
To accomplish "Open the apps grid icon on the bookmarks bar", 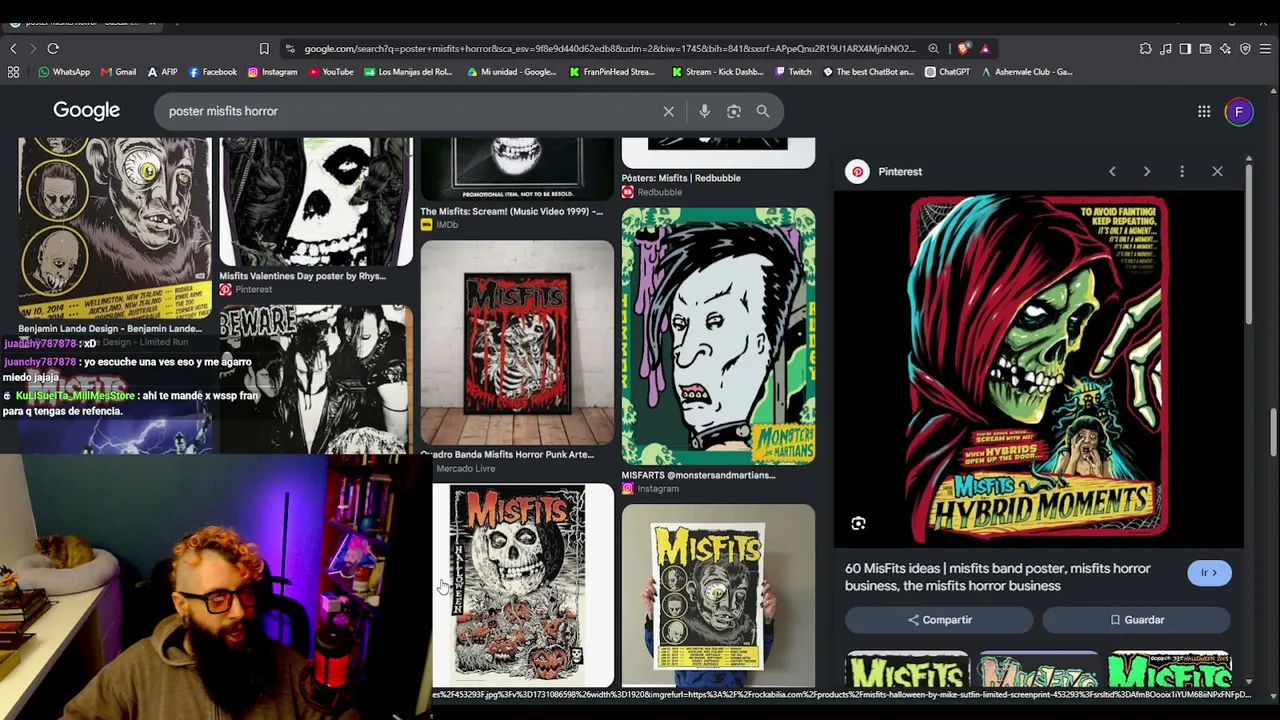I will pyautogui.click(x=13, y=72).
